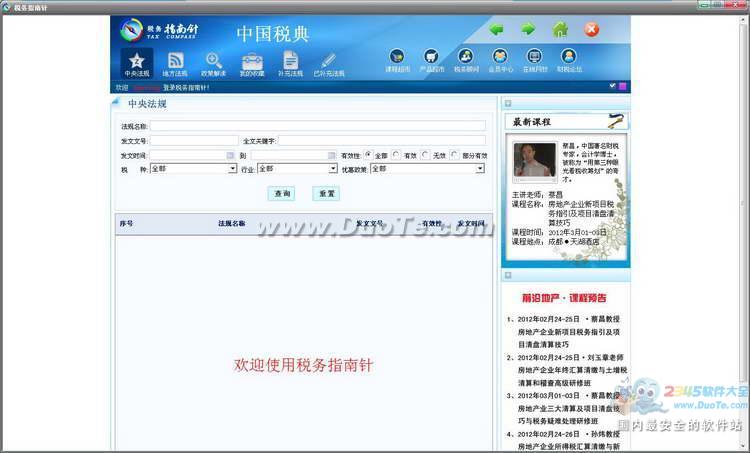Select 有效 validity radio button
Screen dimensions: 750x453
pos(396,155)
